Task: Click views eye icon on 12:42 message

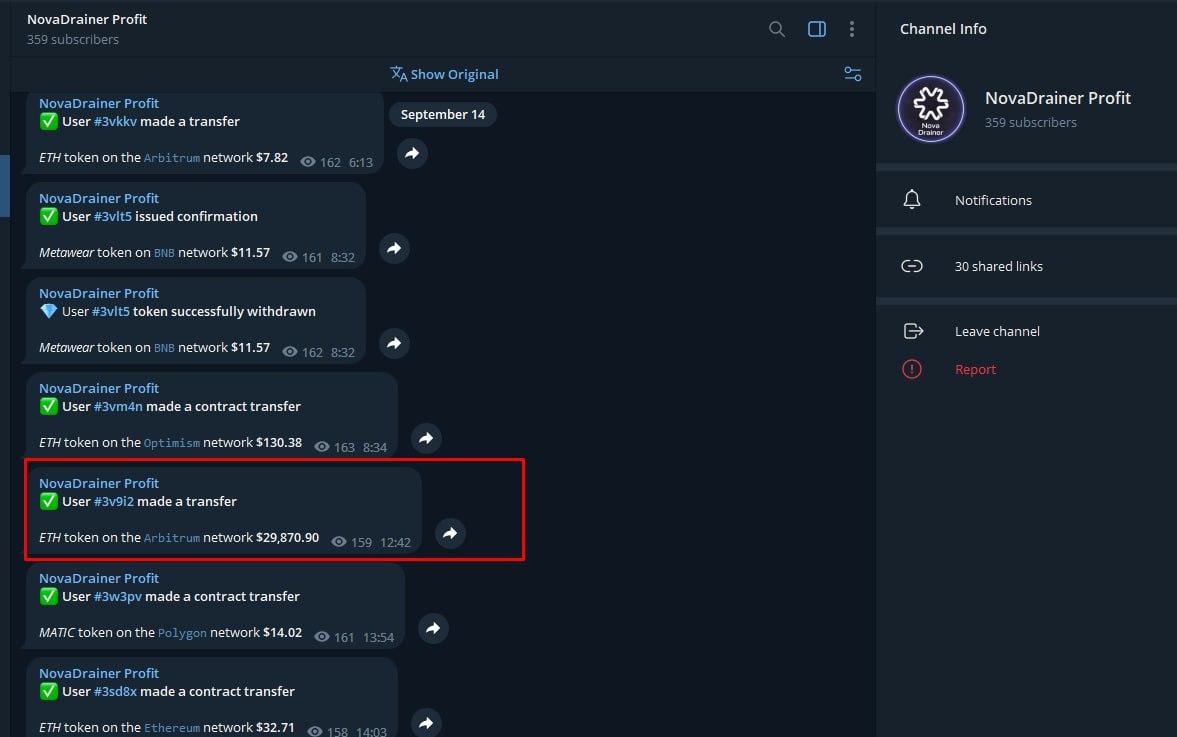Action: (339, 542)
